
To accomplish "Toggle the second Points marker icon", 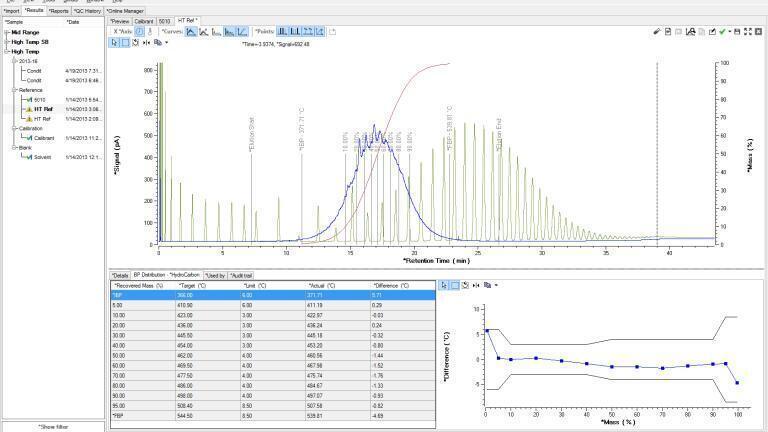I will [295, 31].
